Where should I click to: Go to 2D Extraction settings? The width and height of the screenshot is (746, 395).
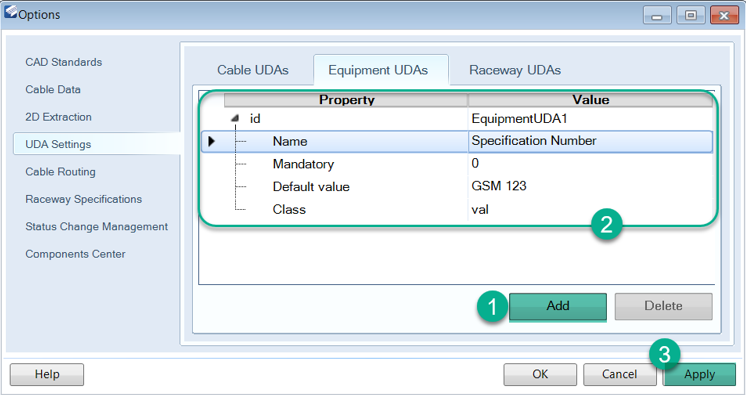pyautogui.click(x=59, y=117)
